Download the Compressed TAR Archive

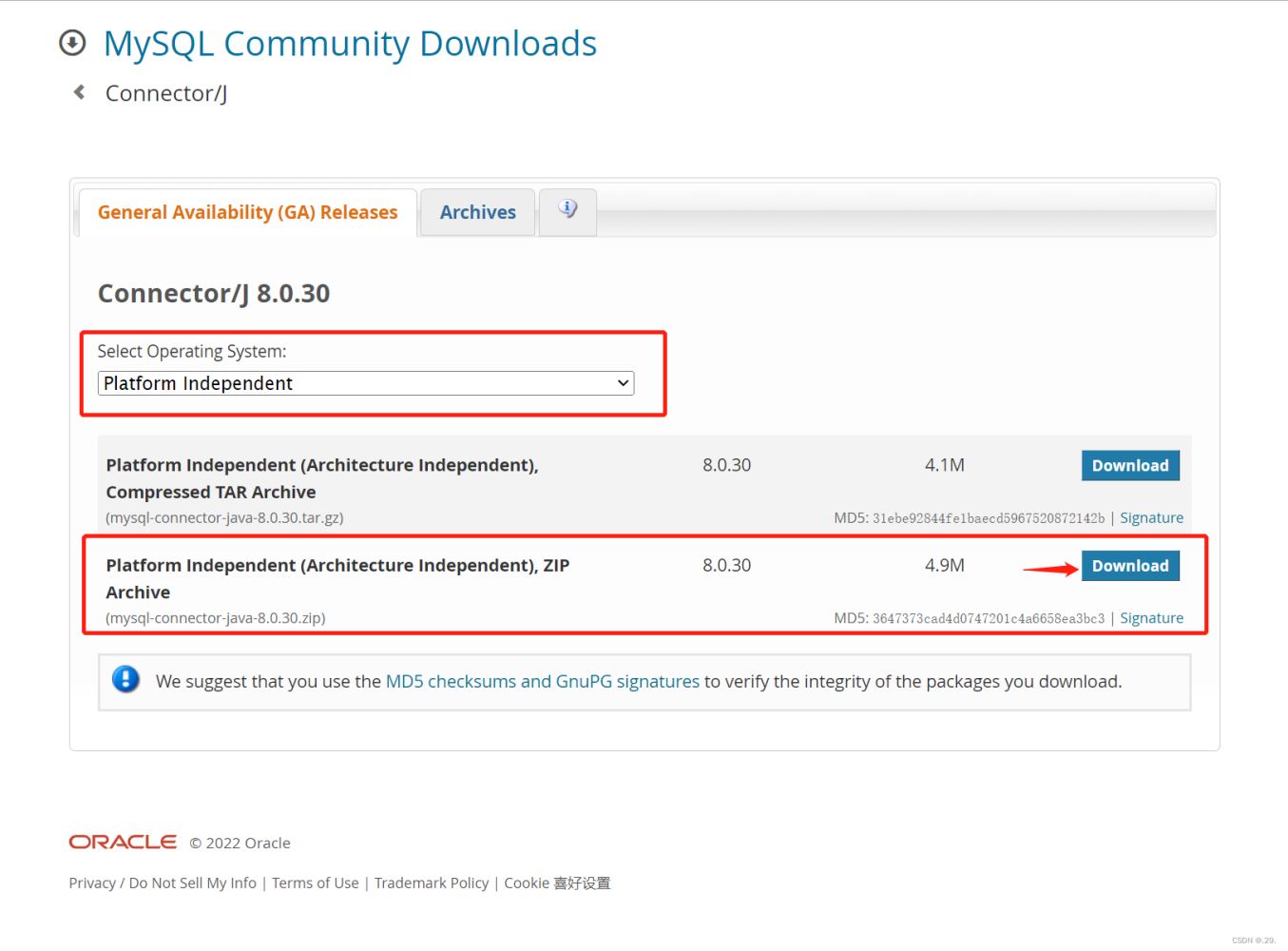click(x=1130, y=465)
